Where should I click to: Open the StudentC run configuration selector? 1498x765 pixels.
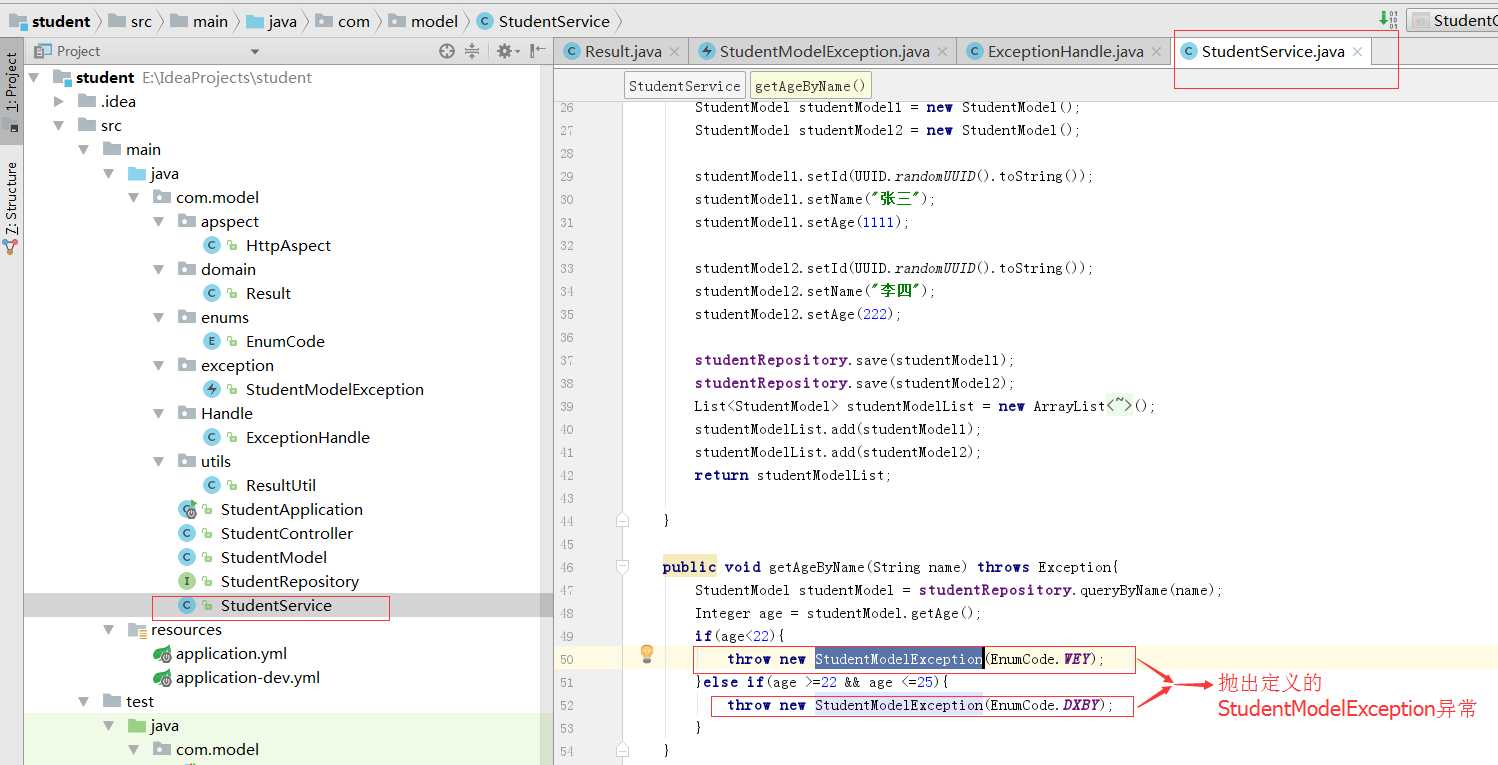coord(1453,20)
